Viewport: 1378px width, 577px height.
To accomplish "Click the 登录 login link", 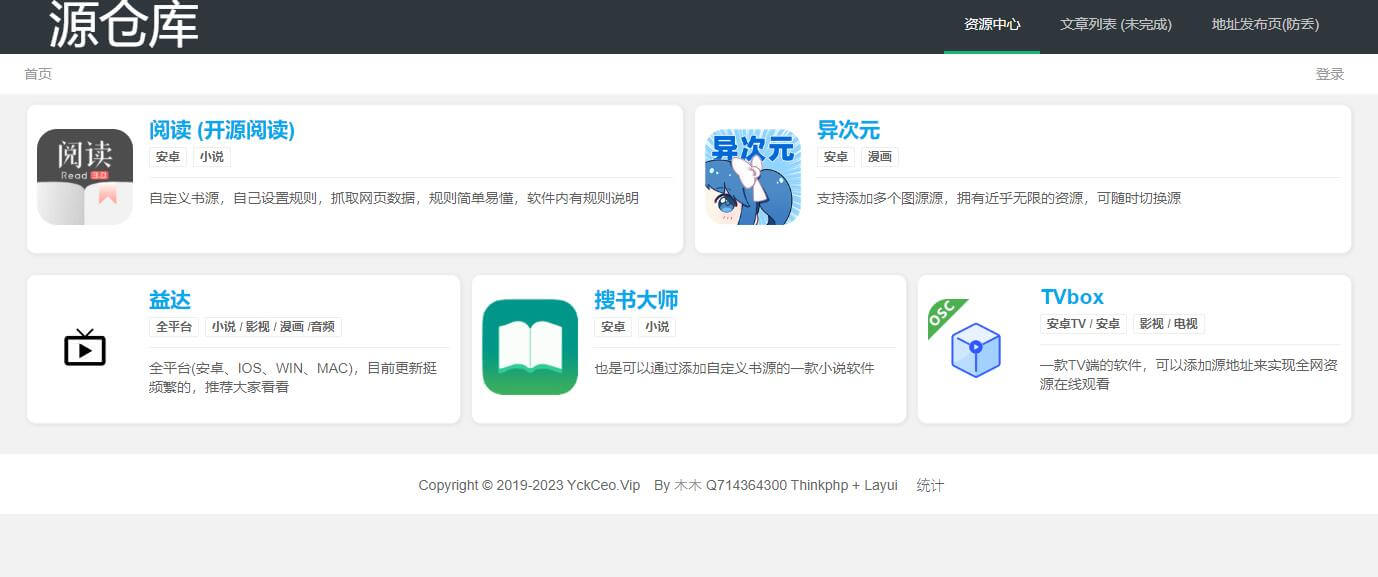I will point(1329,74).
